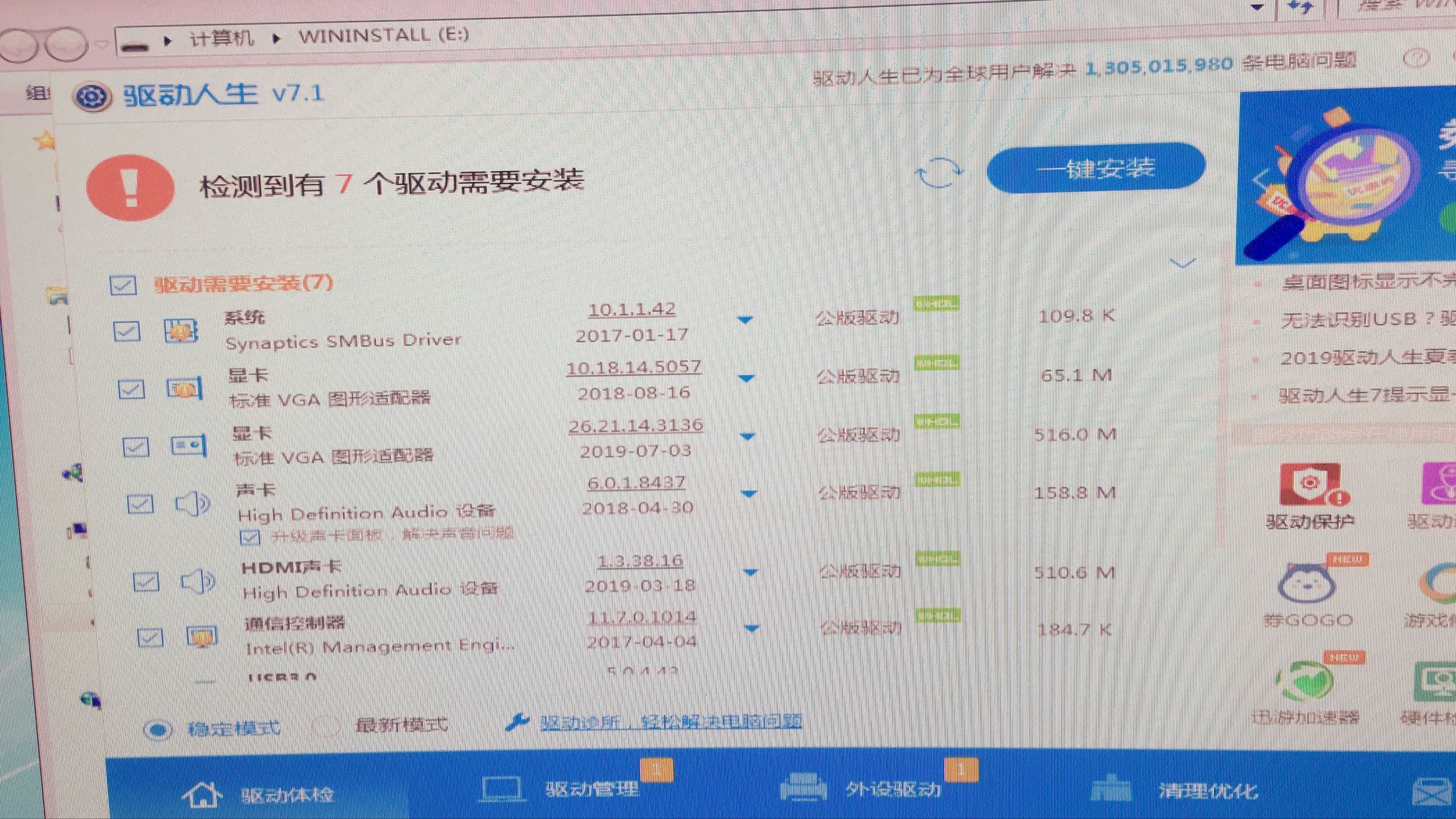Launch 迅游加速器 from the right panel
This screenshot has height=819, width=1456.
[1309, 682]
